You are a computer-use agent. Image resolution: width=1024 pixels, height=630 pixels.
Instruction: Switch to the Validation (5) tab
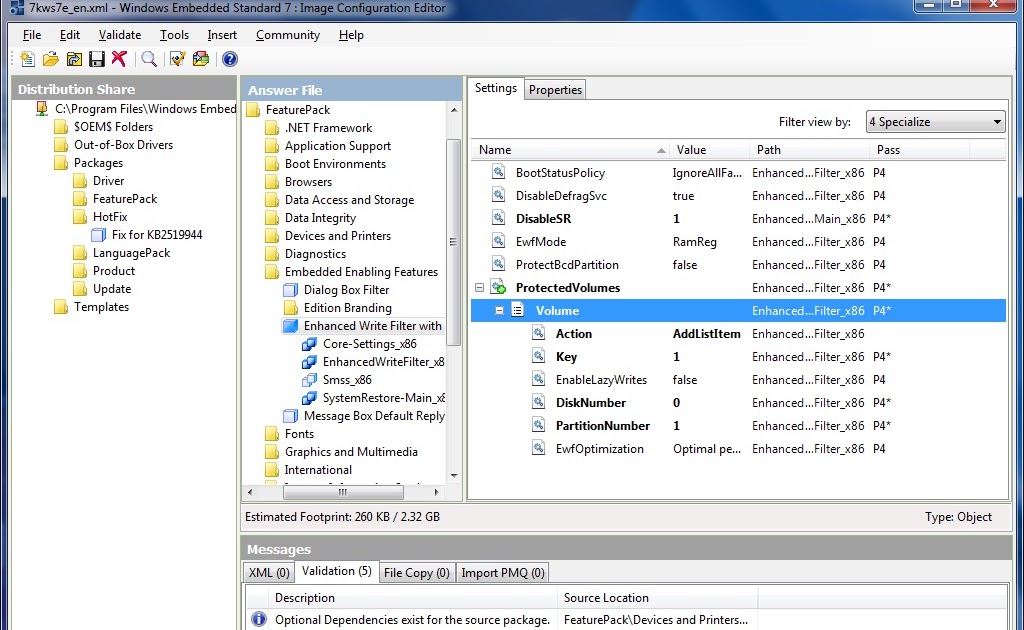tap(336, 571)
